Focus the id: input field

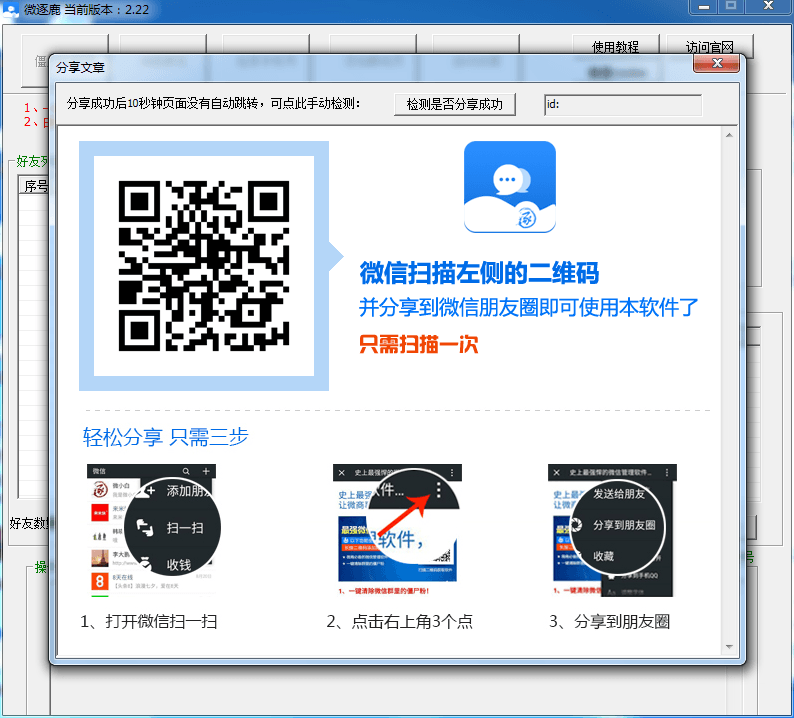tap(623, 105)
